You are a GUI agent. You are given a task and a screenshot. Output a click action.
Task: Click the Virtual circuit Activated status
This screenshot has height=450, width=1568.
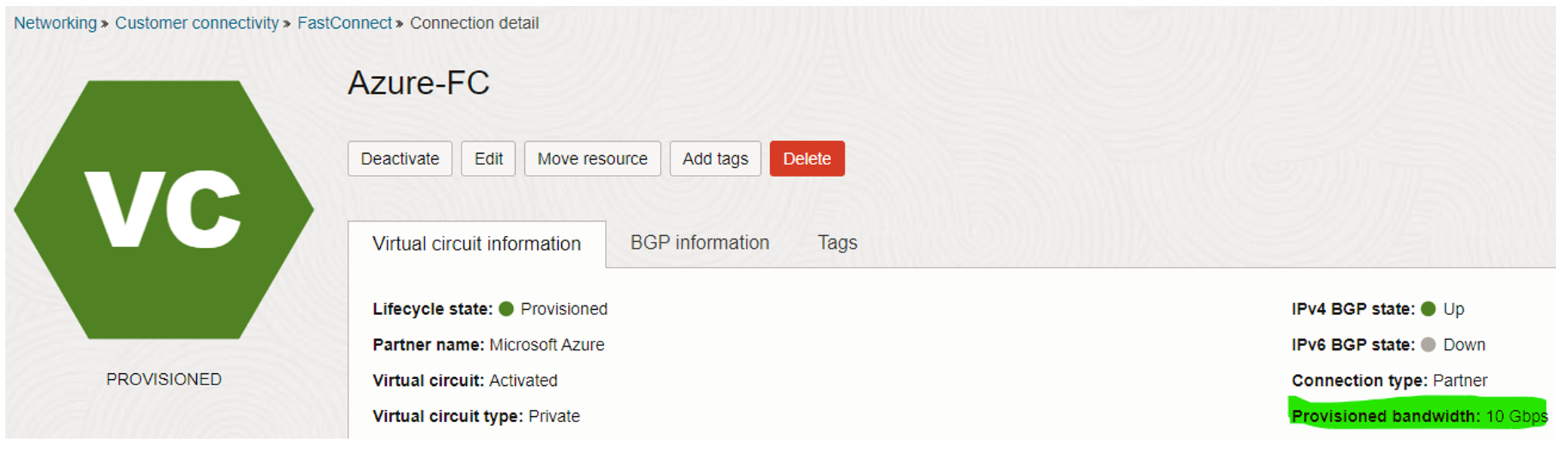(523, 380)
